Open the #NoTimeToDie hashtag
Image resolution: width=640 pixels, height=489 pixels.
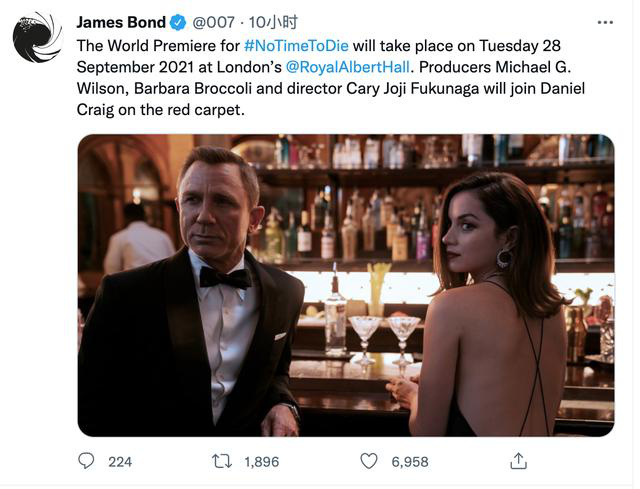coord(297,48)
